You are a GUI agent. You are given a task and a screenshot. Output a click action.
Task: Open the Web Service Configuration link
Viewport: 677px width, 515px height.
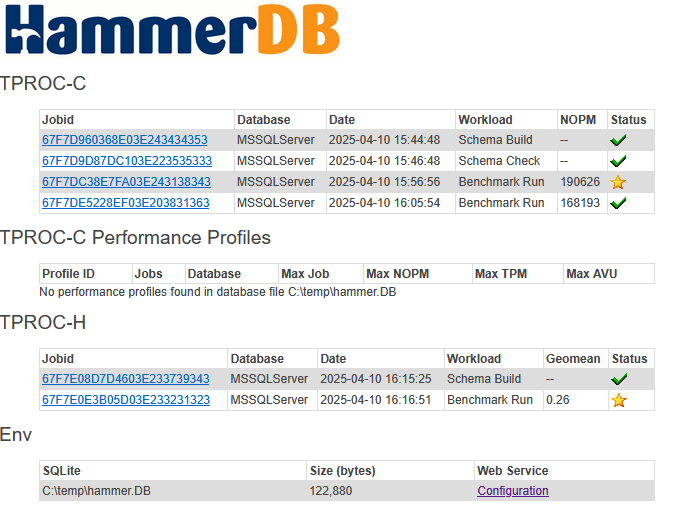click(513, 491)
